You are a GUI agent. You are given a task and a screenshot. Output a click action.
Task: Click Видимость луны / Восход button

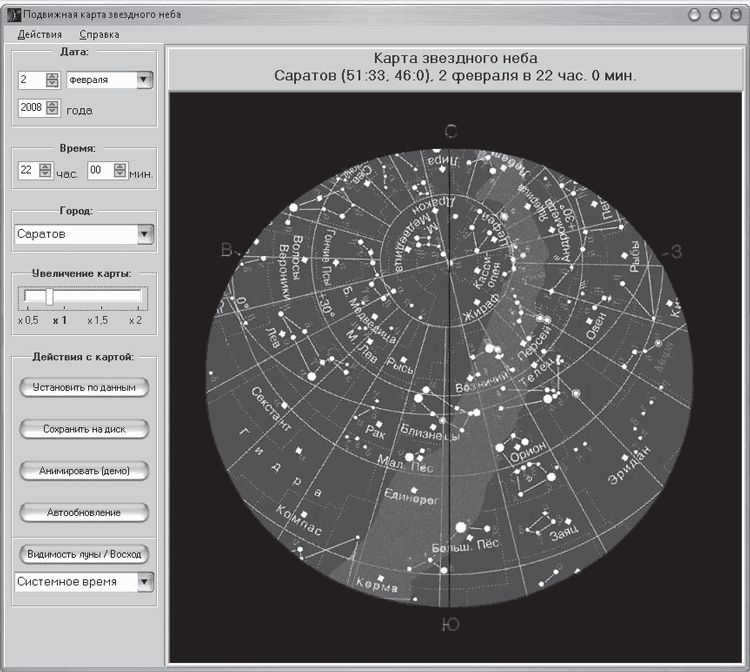click(84, 554)
